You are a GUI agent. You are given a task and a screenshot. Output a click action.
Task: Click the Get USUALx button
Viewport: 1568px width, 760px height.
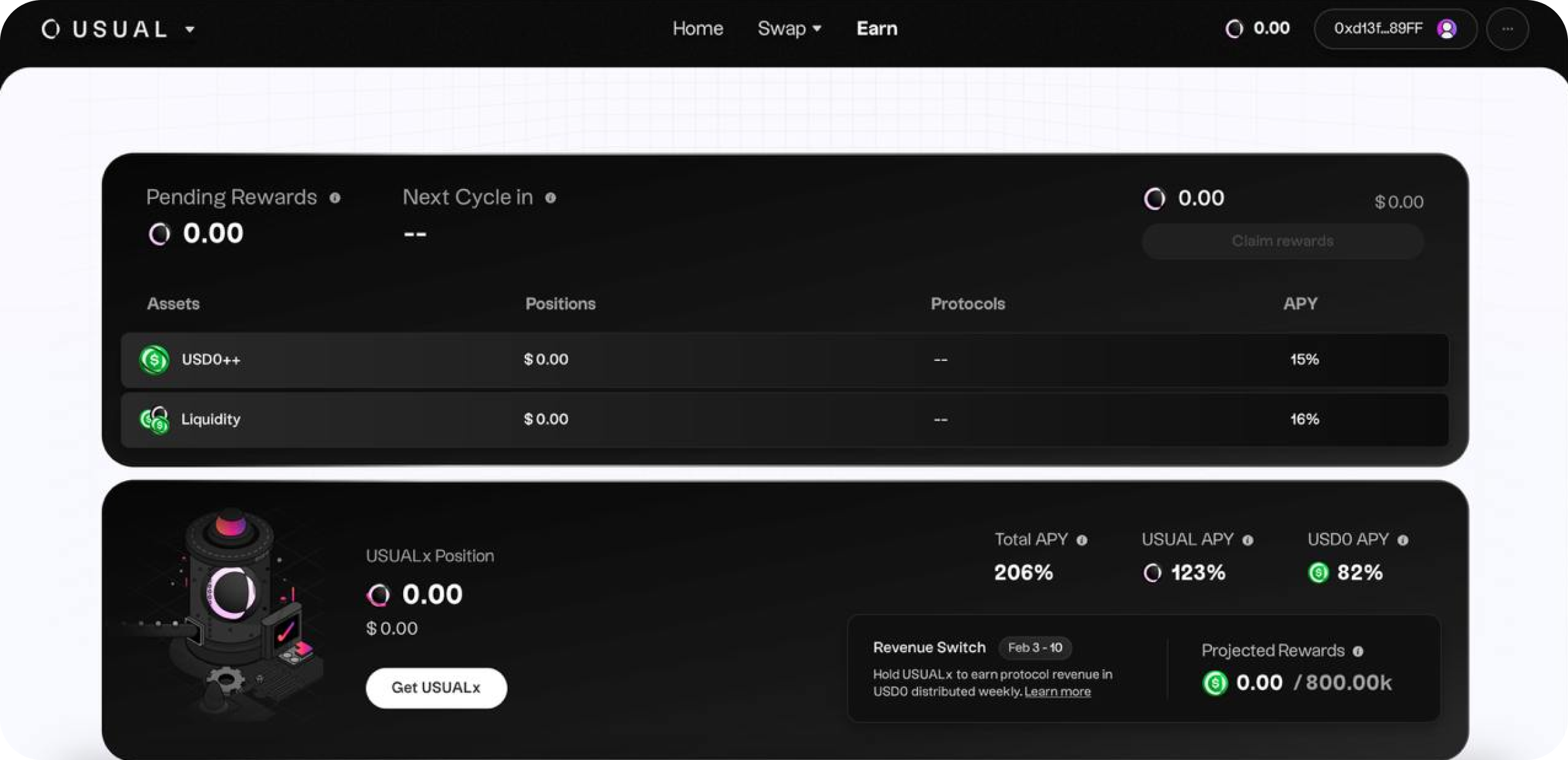pyautogui.click(x=437, y=688)
